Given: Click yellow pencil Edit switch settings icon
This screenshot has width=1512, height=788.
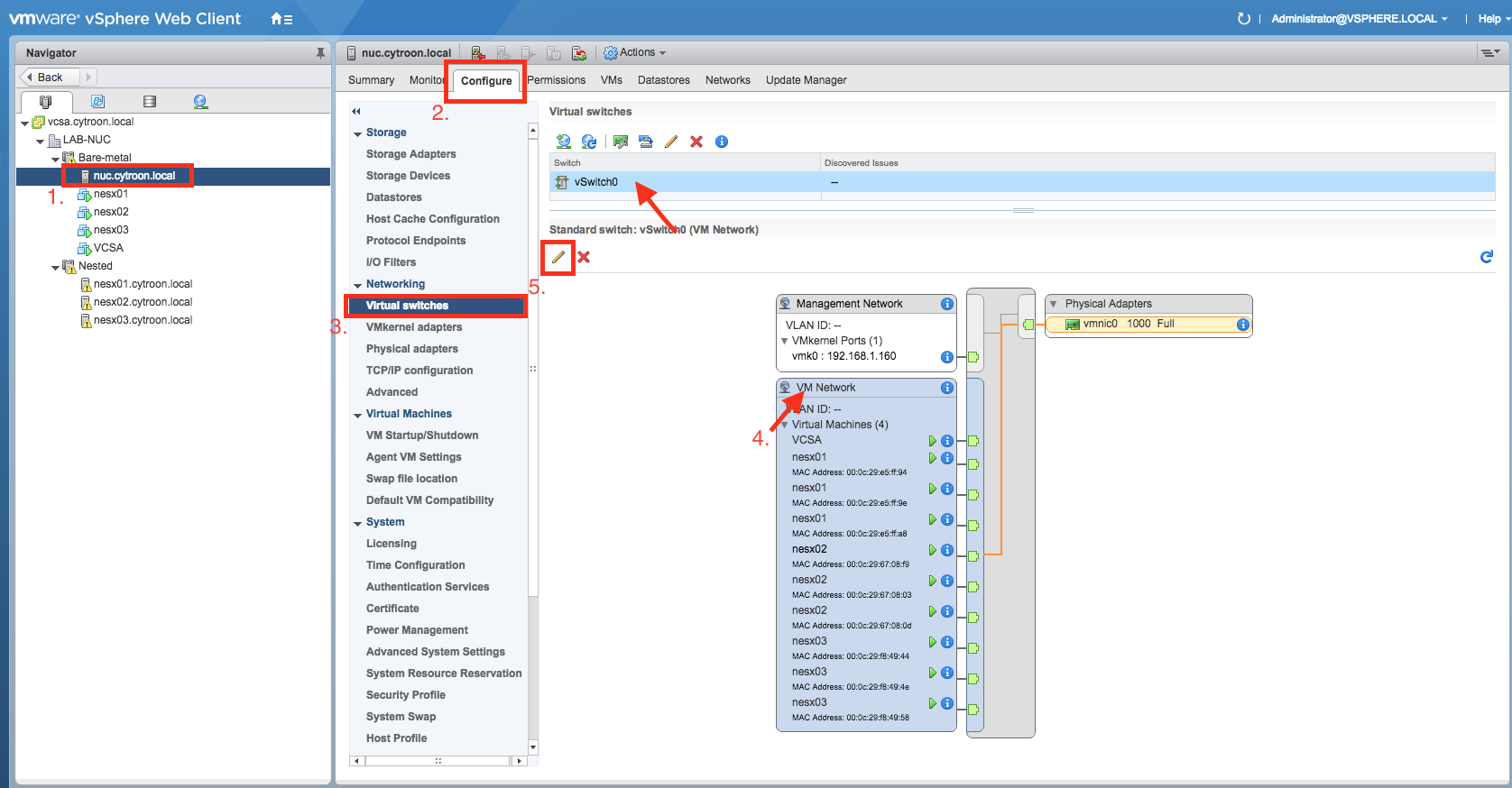Looking at the screenshot, I should tap(670, 142).
